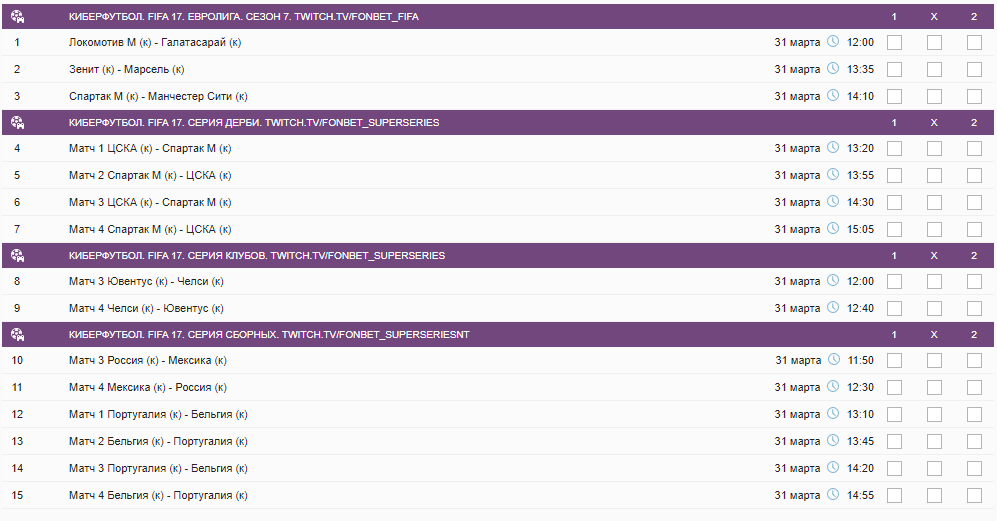997x521 pixels.
Task: Click clock icon for Зенит - Марсель match
Action: coord(833,69)
